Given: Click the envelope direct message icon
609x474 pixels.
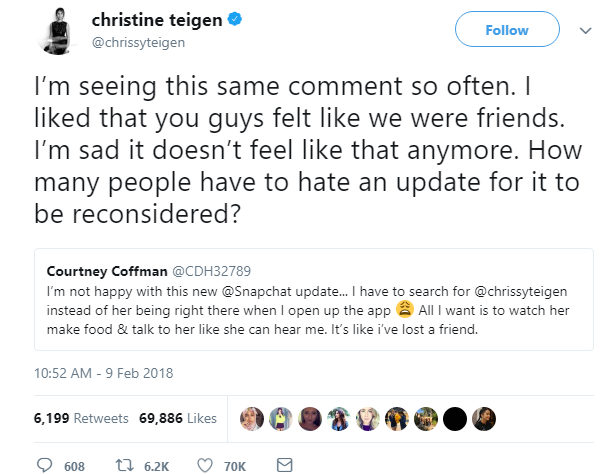Looking at the screenshot, I should [x=284, y=465].
